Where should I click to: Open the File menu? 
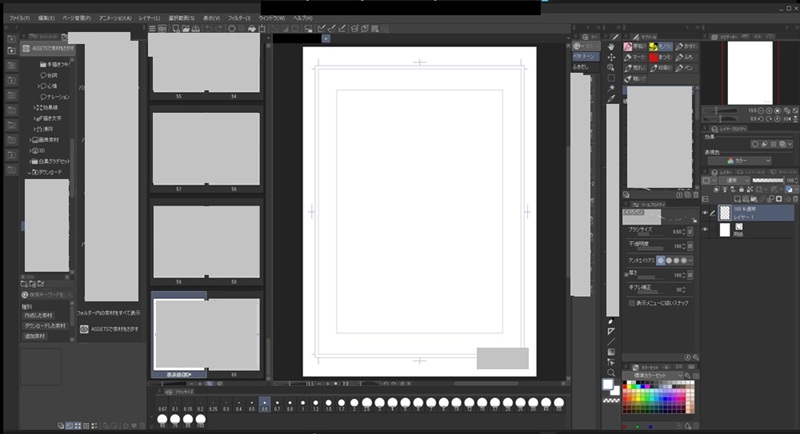point(19,18)
